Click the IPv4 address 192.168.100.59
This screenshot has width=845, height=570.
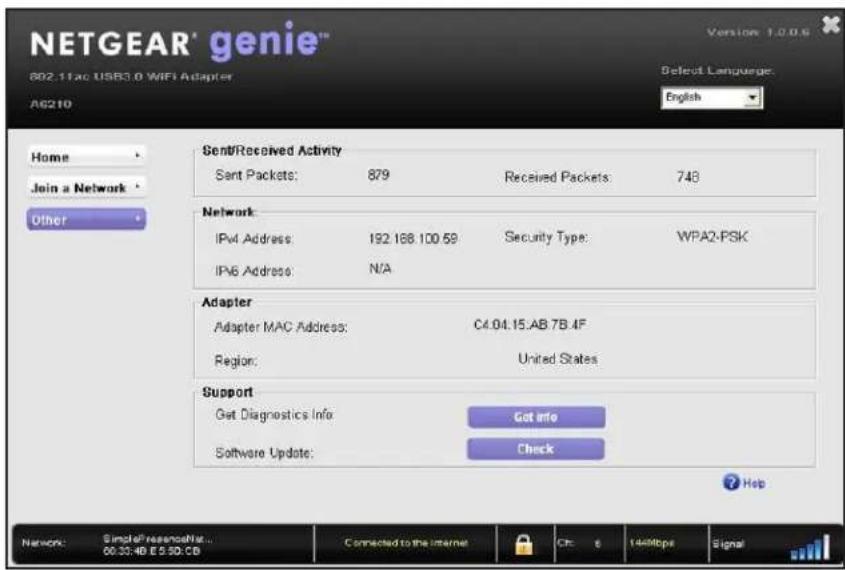pyautogui.click(x=413, y=238)
